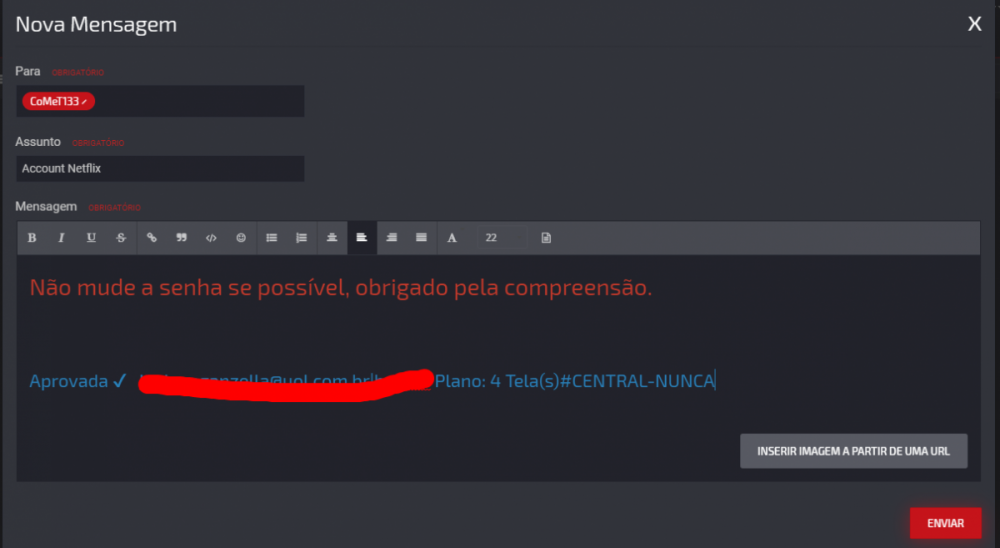
Task: Open the font color picker (A icon)
Action: (452, 238)
